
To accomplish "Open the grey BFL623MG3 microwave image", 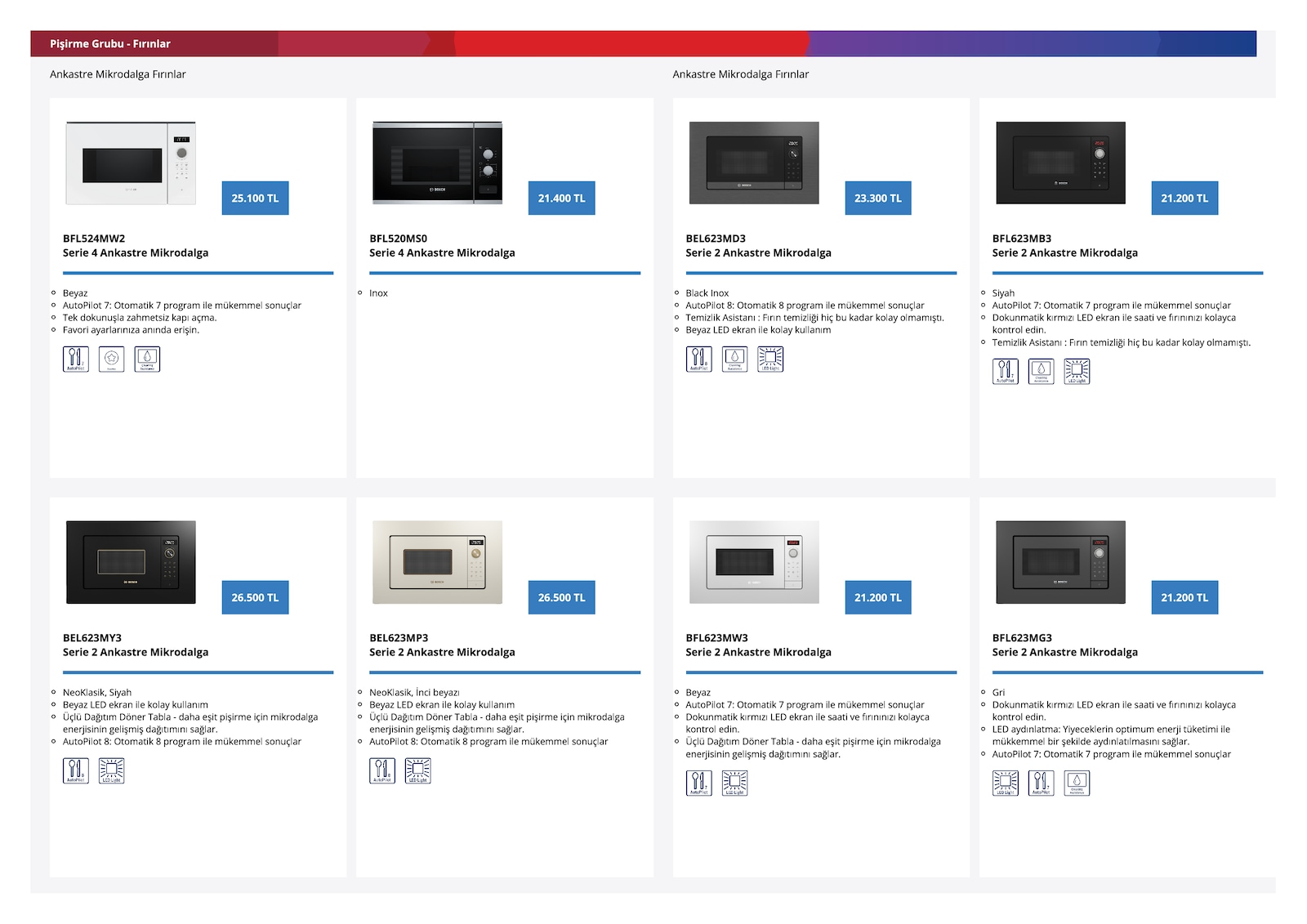I will (1061, 563).
